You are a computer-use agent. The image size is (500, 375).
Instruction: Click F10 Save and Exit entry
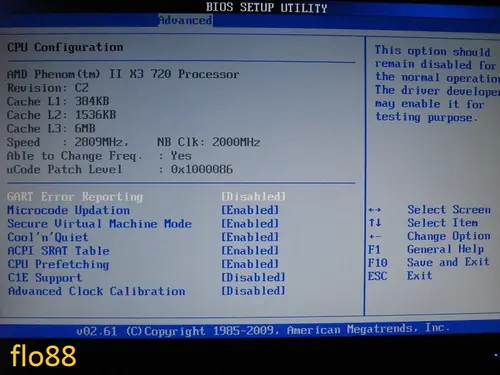click(429, 262)
